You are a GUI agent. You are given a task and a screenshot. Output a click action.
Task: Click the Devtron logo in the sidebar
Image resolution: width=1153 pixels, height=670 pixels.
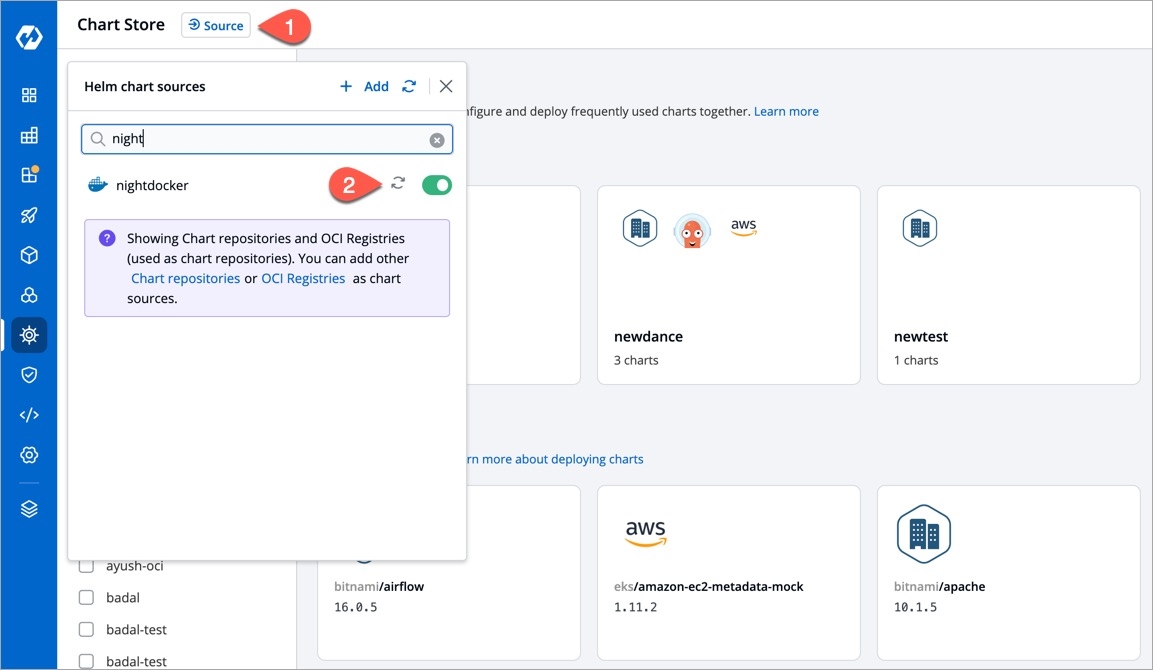point(29,37)
